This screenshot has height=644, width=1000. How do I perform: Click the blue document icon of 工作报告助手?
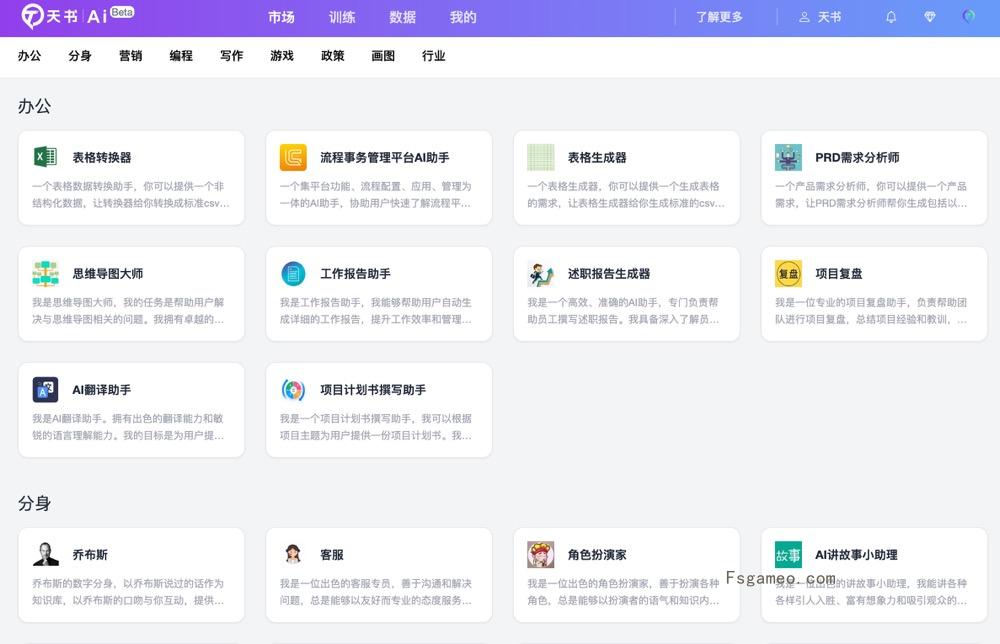(293, 274)
